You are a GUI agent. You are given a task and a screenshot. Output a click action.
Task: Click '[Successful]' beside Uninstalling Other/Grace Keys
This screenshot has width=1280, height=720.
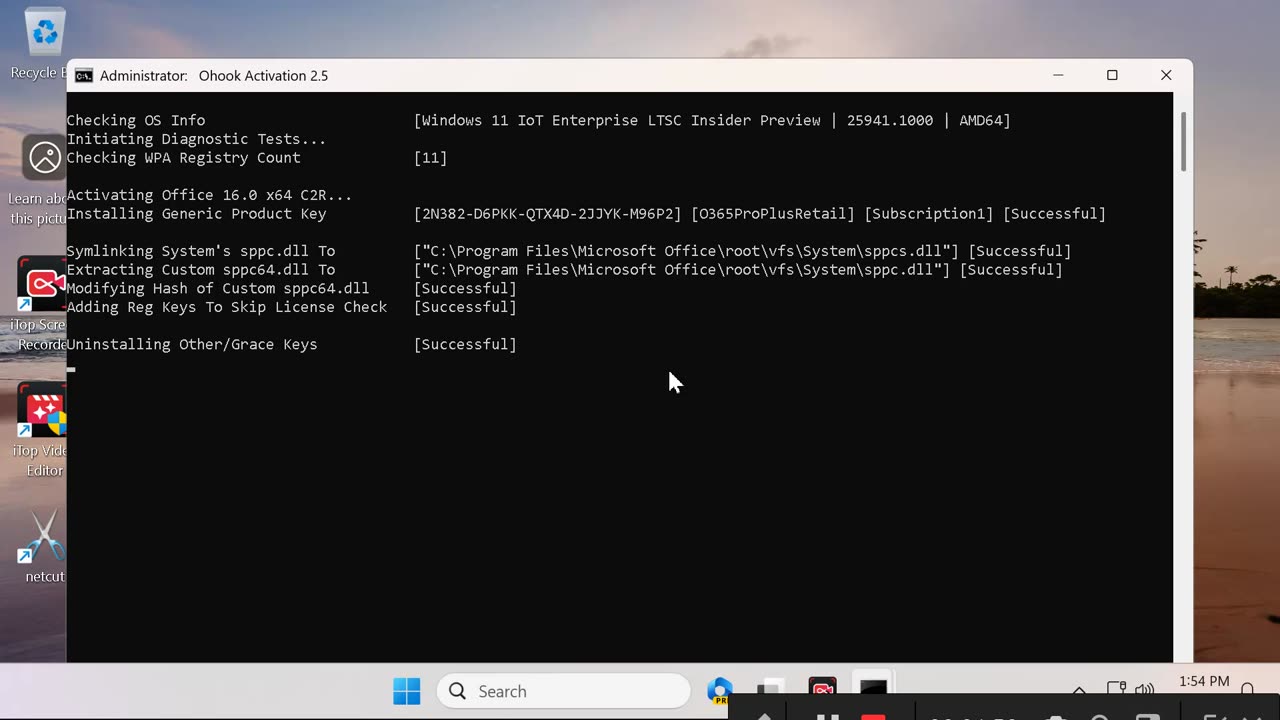(x=465, y=344)
